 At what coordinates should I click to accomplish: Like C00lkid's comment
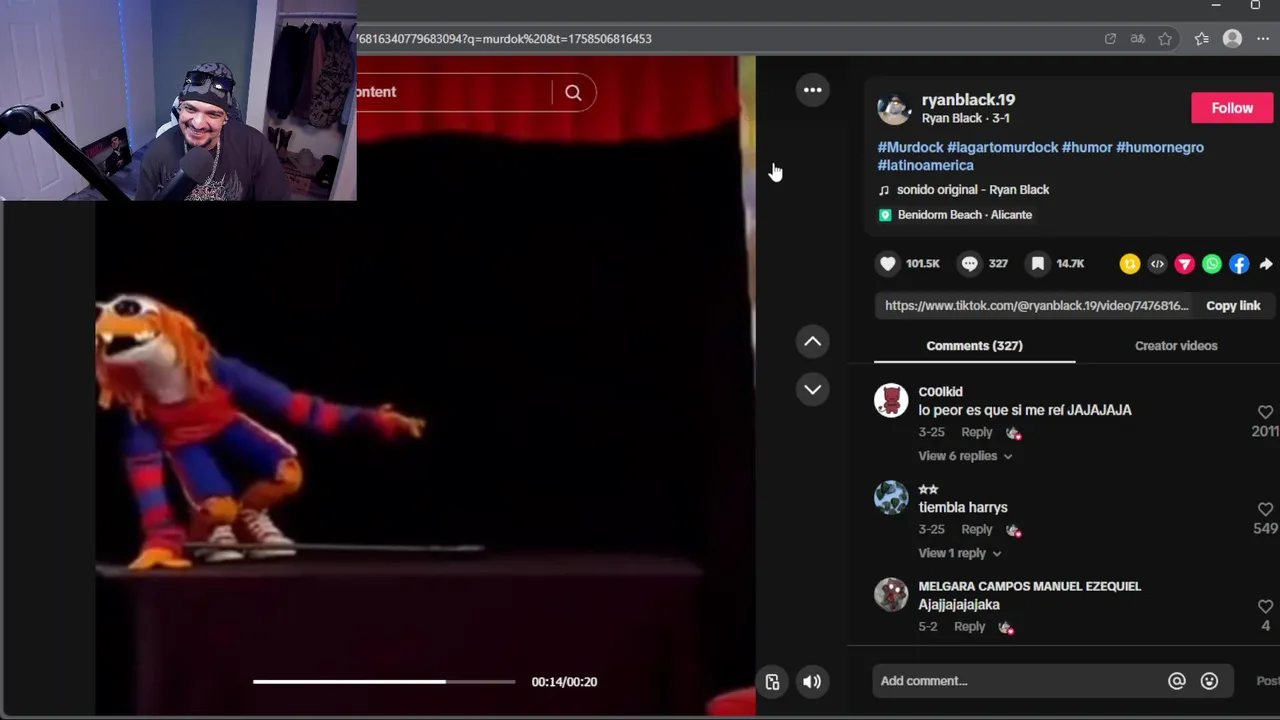click(x=1265, y=412)
